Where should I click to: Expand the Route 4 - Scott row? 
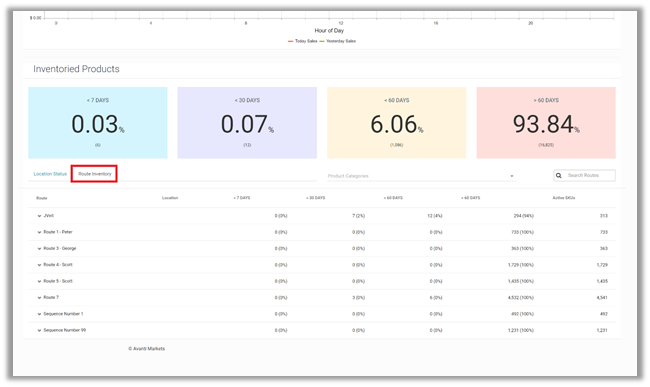39,265
